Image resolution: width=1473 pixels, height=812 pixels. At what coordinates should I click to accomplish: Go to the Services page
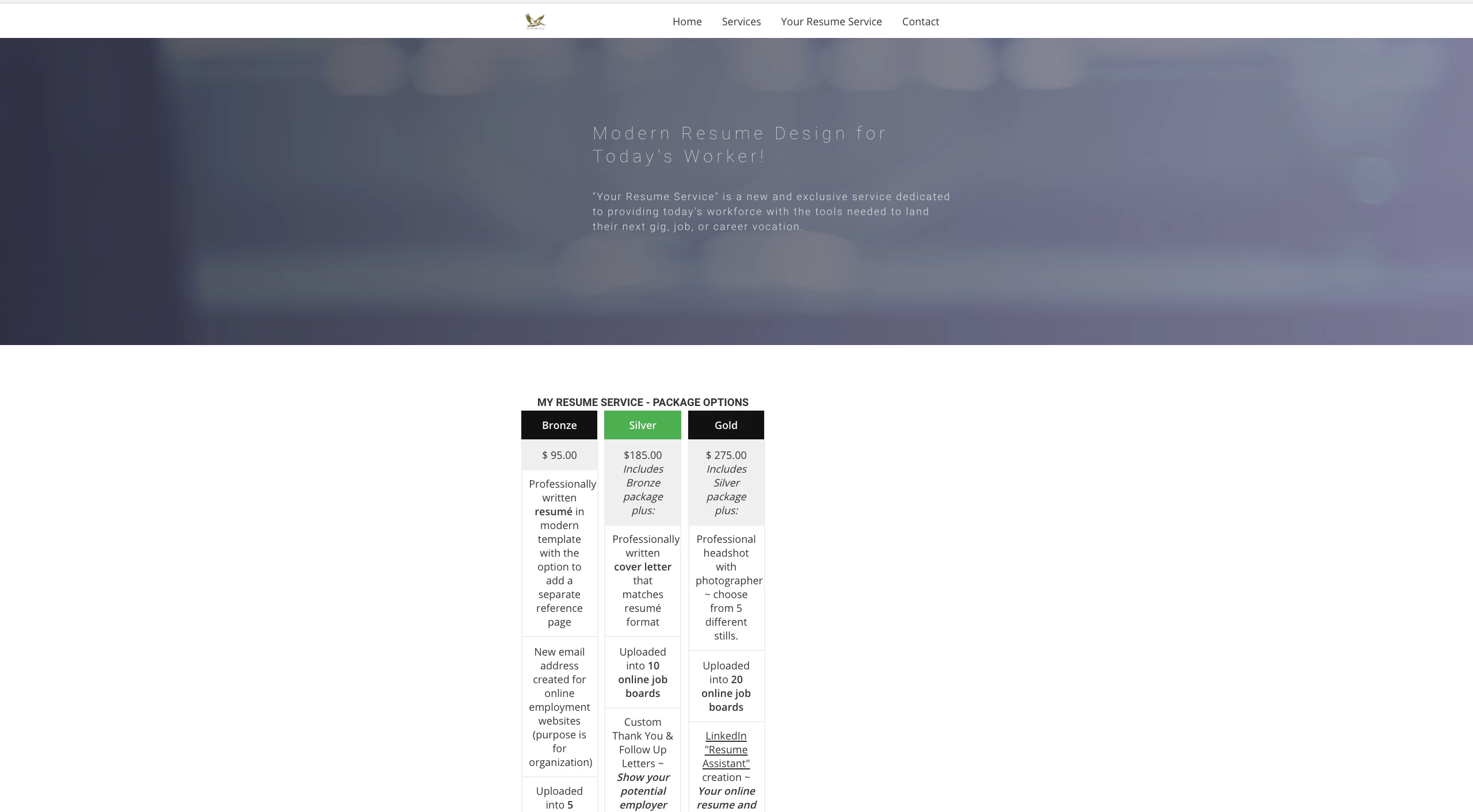[x=741, y=21]
